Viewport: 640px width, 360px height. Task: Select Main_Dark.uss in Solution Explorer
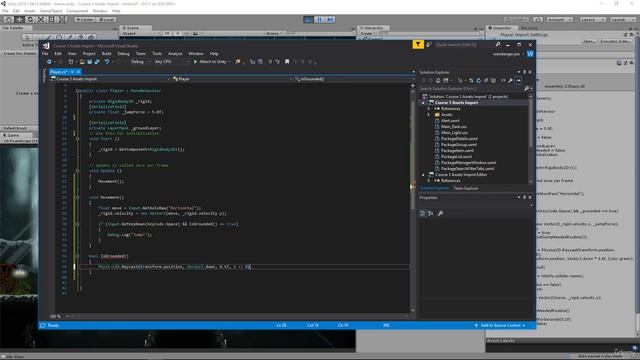pyautogui.click(x=453, y=127)
